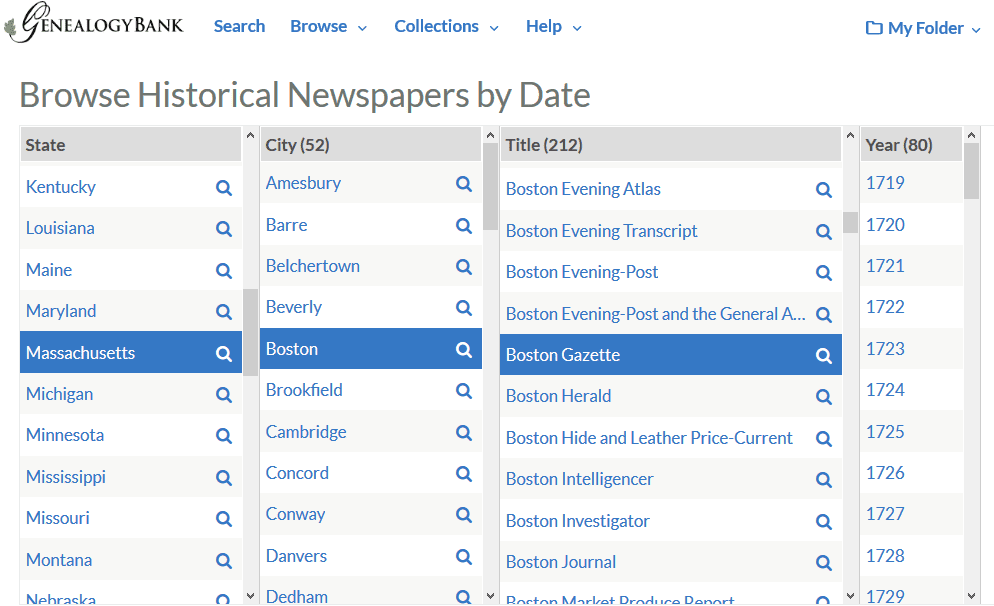The width and height of the screenshot is (994, 606).
Task: Click the magnifier icon for Louisiana
Action: [223, 229]
